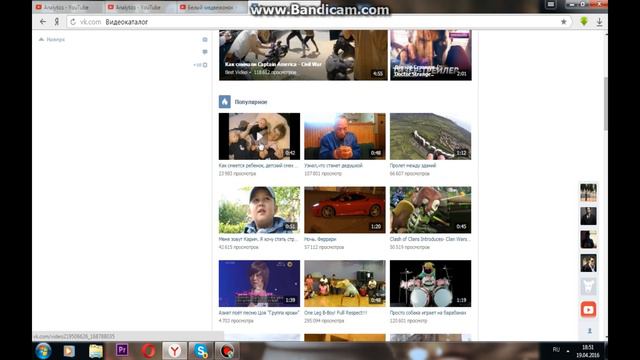This screenshot has height=360, width=640.
Task: Open One Leg B-Boy Full Respect title
Action: coord(336,313)
